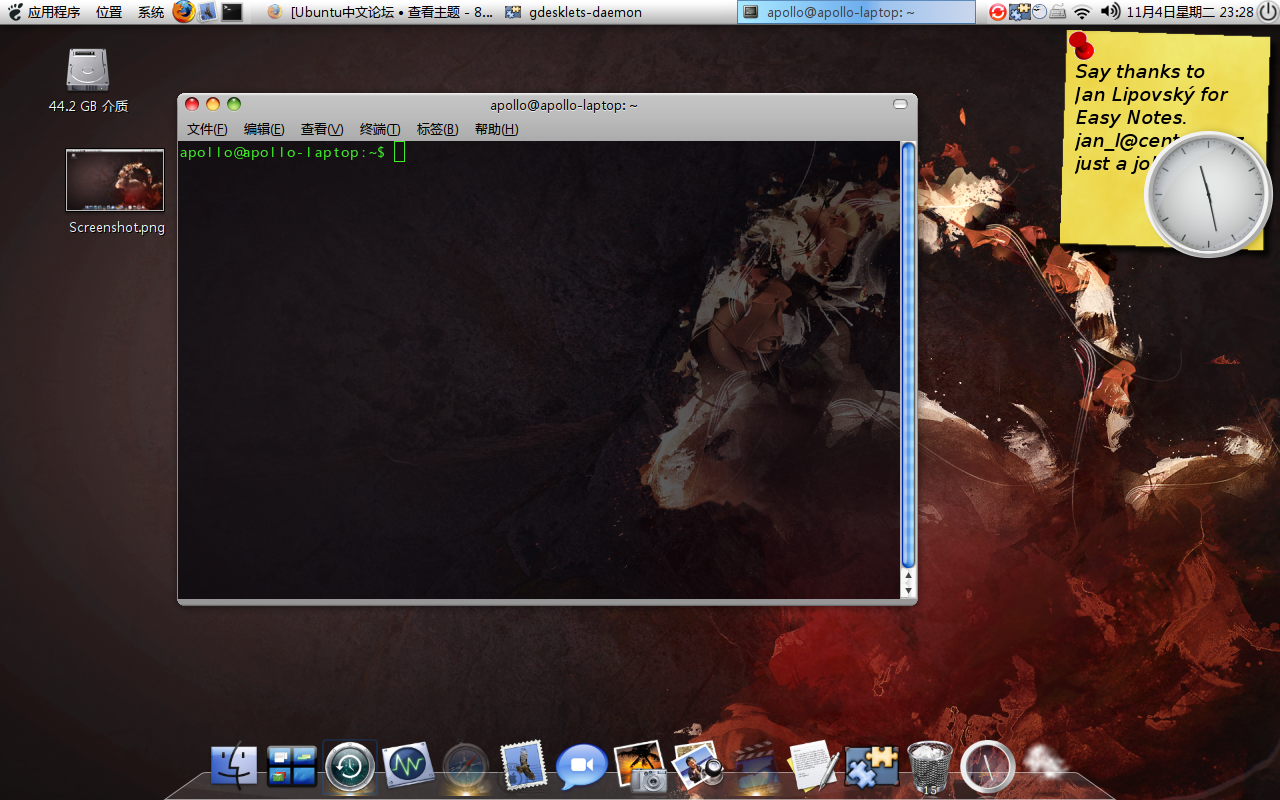Screen dimensions: 1280x800
Task: Click the round bird tray icon
Action: pos(1040,12)
